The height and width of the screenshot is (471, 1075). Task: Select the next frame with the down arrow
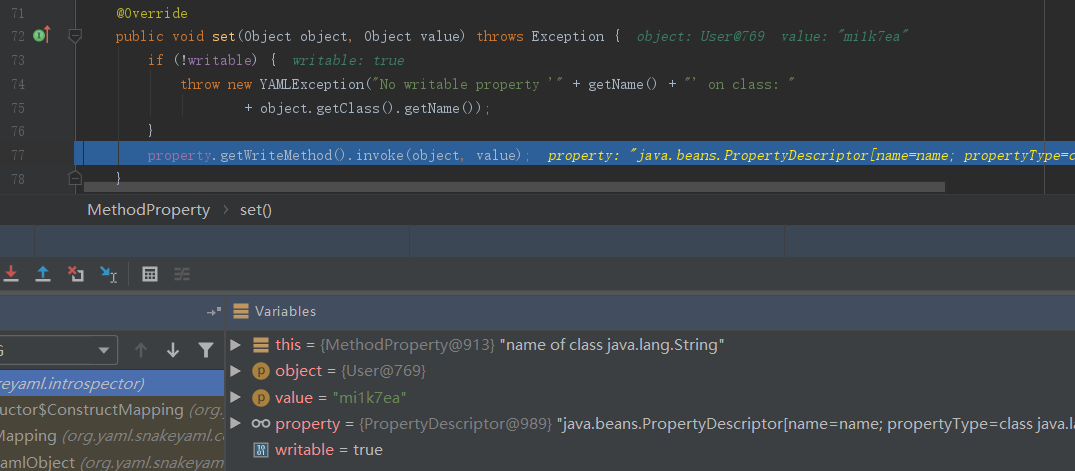pyautogui.click(x=173, y=350)
